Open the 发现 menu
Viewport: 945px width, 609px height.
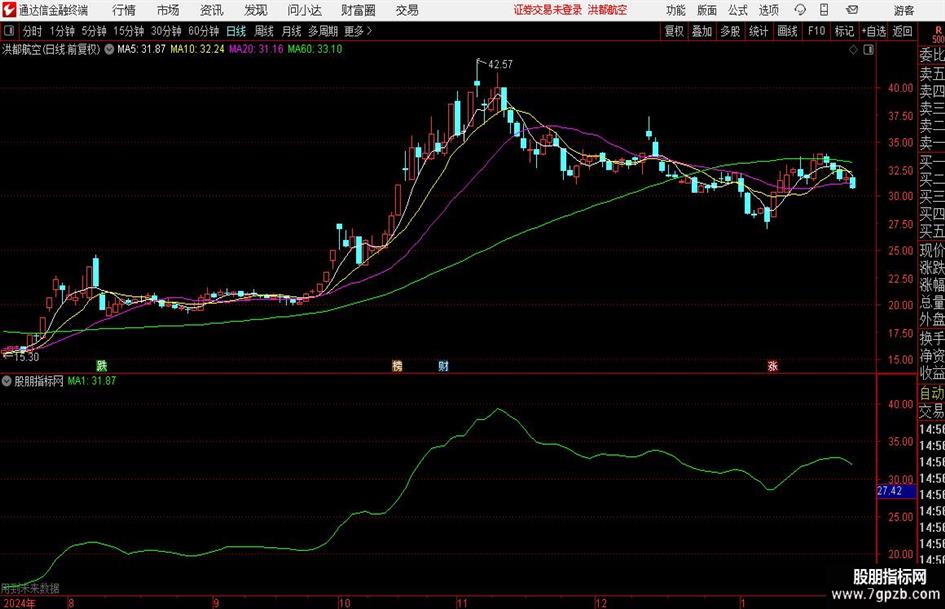tap(256, 10)
